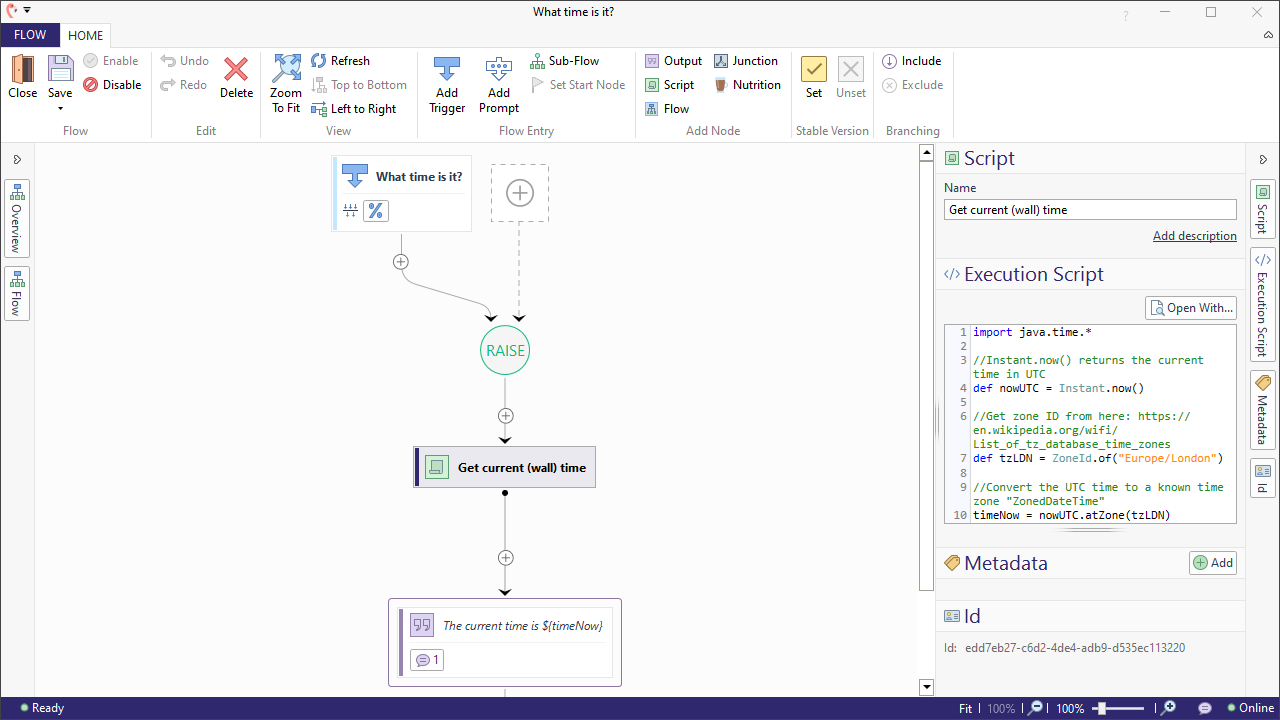Screen dimensions: 1280x720
Task: Select the 'The current time is ${timeNow}' output
Action: pyautogui.click(x=505, y=642)
